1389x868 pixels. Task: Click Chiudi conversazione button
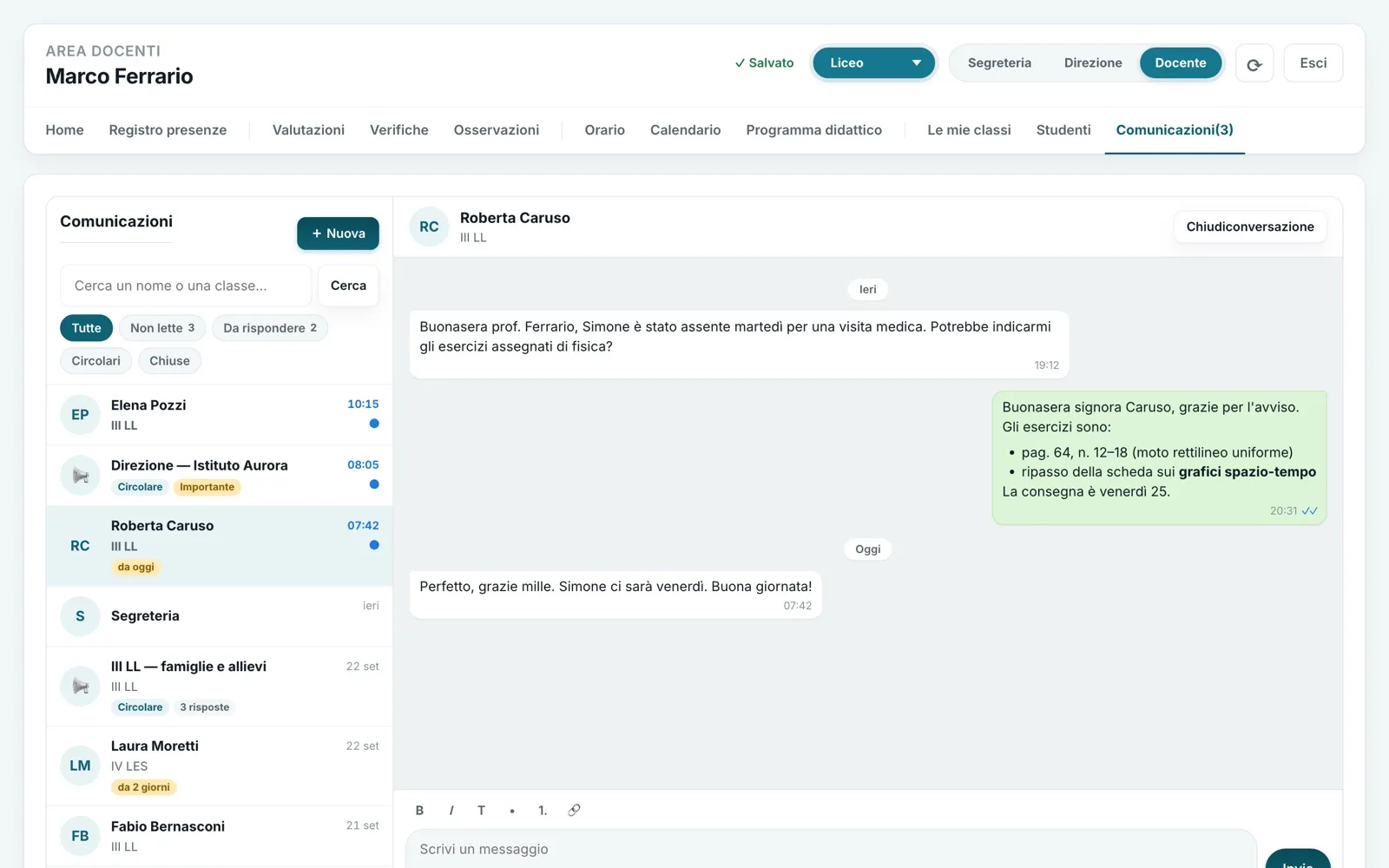pos(1250,227)
